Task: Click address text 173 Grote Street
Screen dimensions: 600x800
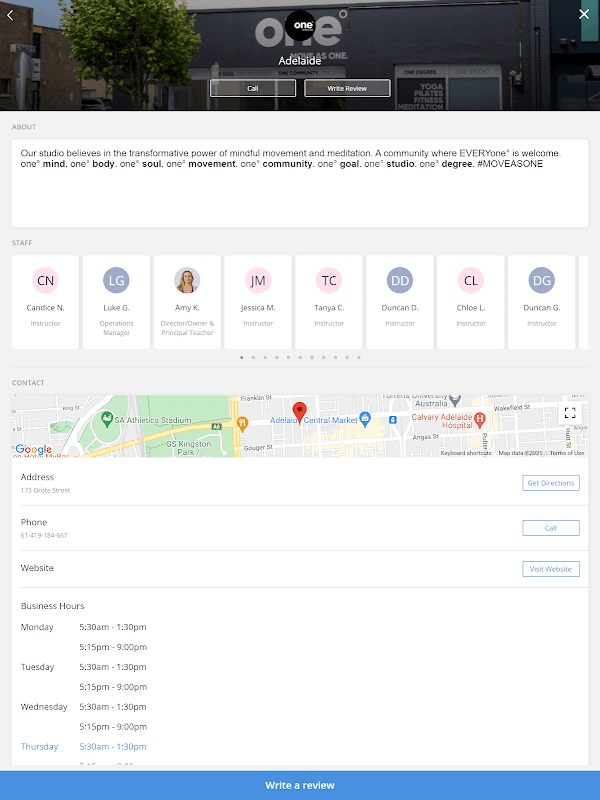Action: (x=45, y=490)
